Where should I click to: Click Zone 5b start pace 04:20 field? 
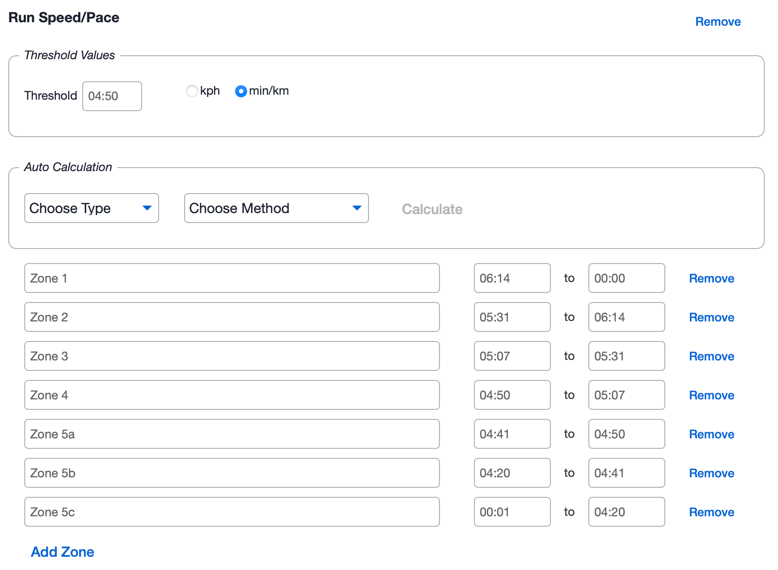click(x=512, y=473)
